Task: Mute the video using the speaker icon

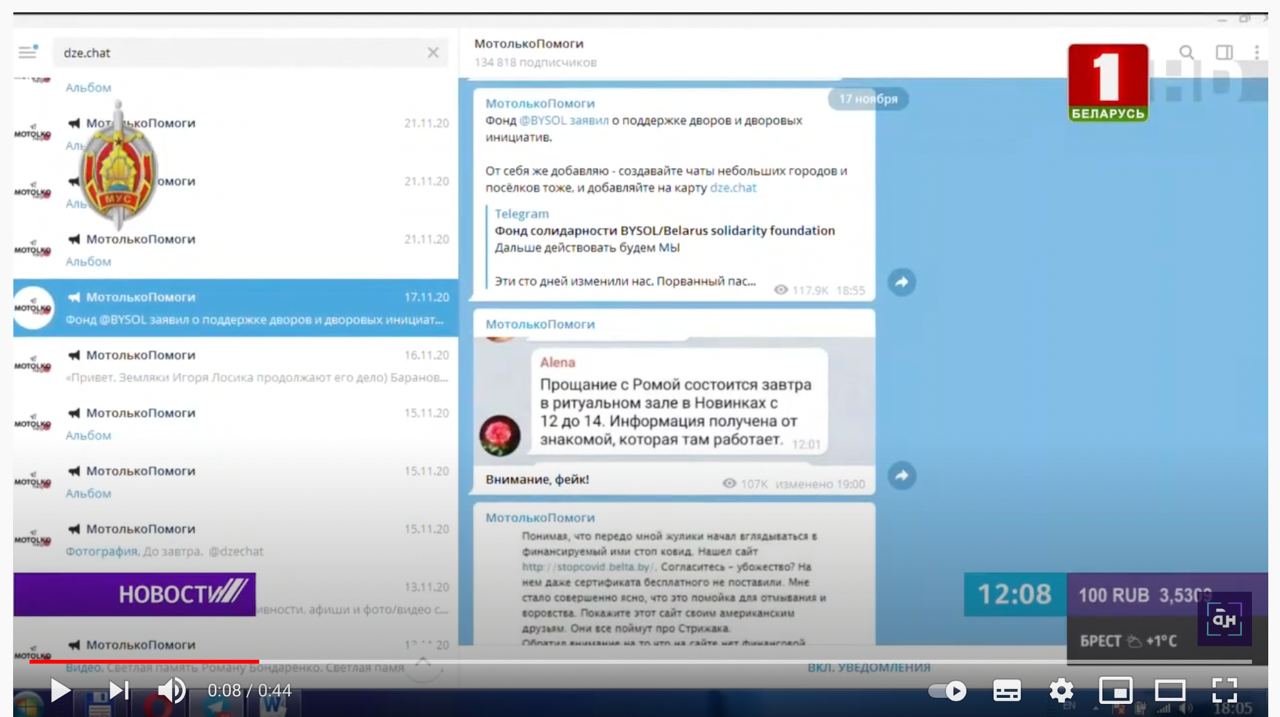Action: tap(172, 690)
